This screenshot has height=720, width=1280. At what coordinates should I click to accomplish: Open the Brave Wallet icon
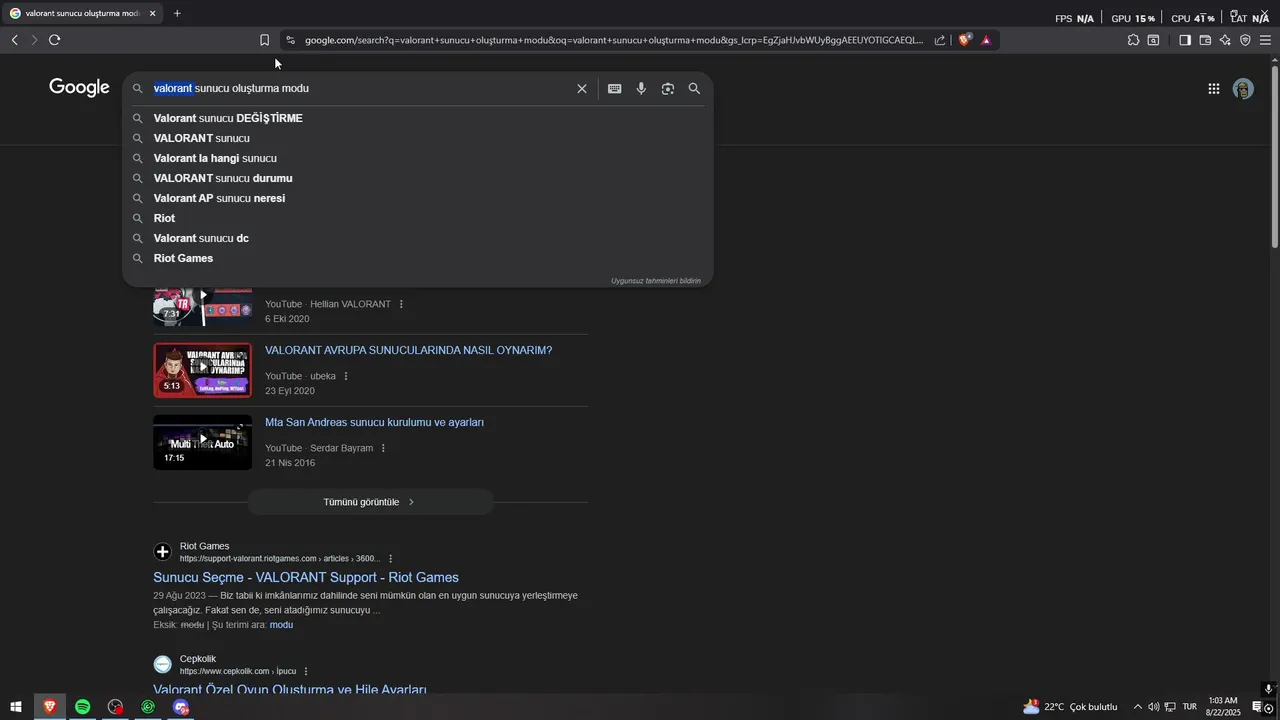click(1205, 40)
